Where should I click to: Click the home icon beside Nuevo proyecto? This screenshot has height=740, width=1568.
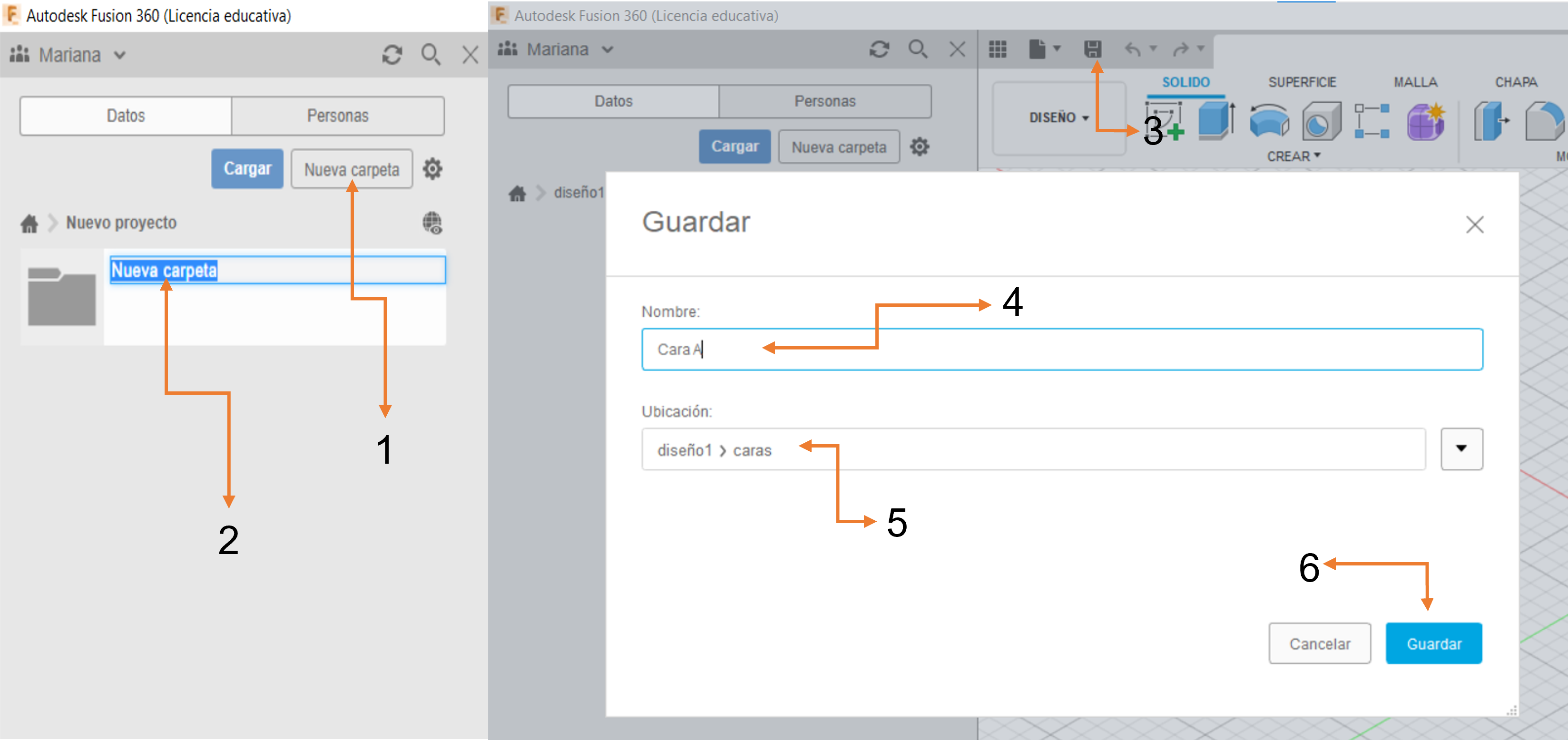click(x=29, y=224)
